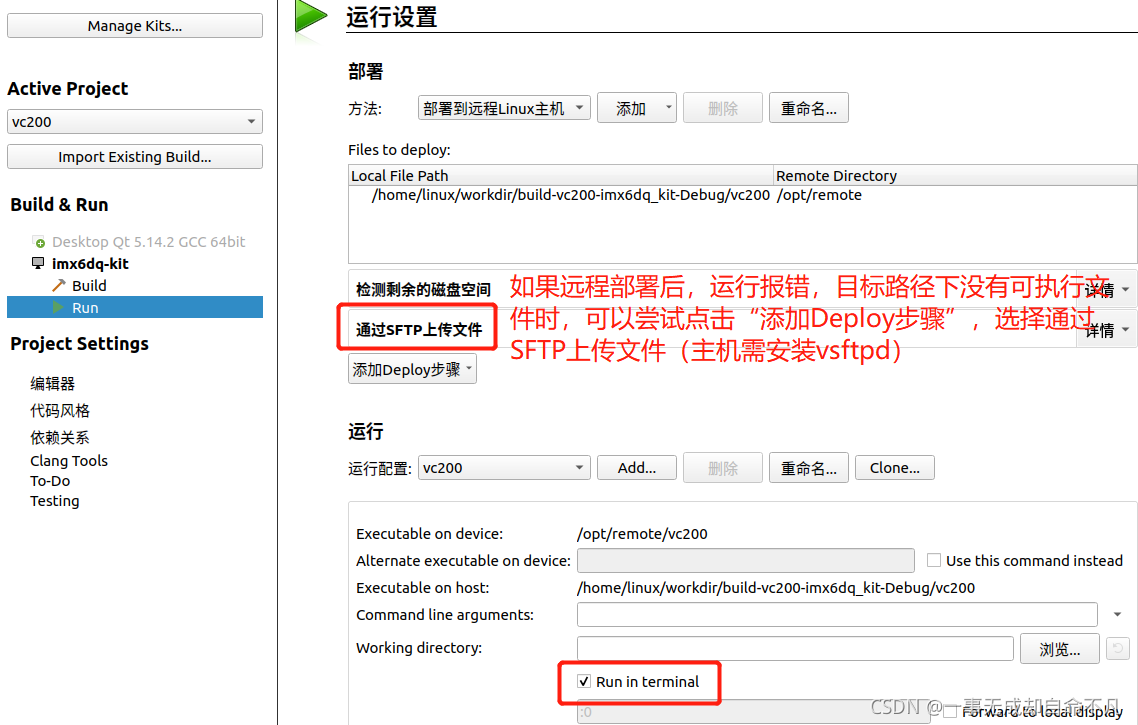This screenshot has width=1138, height=725.
Task: Select Desktop Qt 5.14.2 GCC 64bit kit
Action: coord(148,242)
